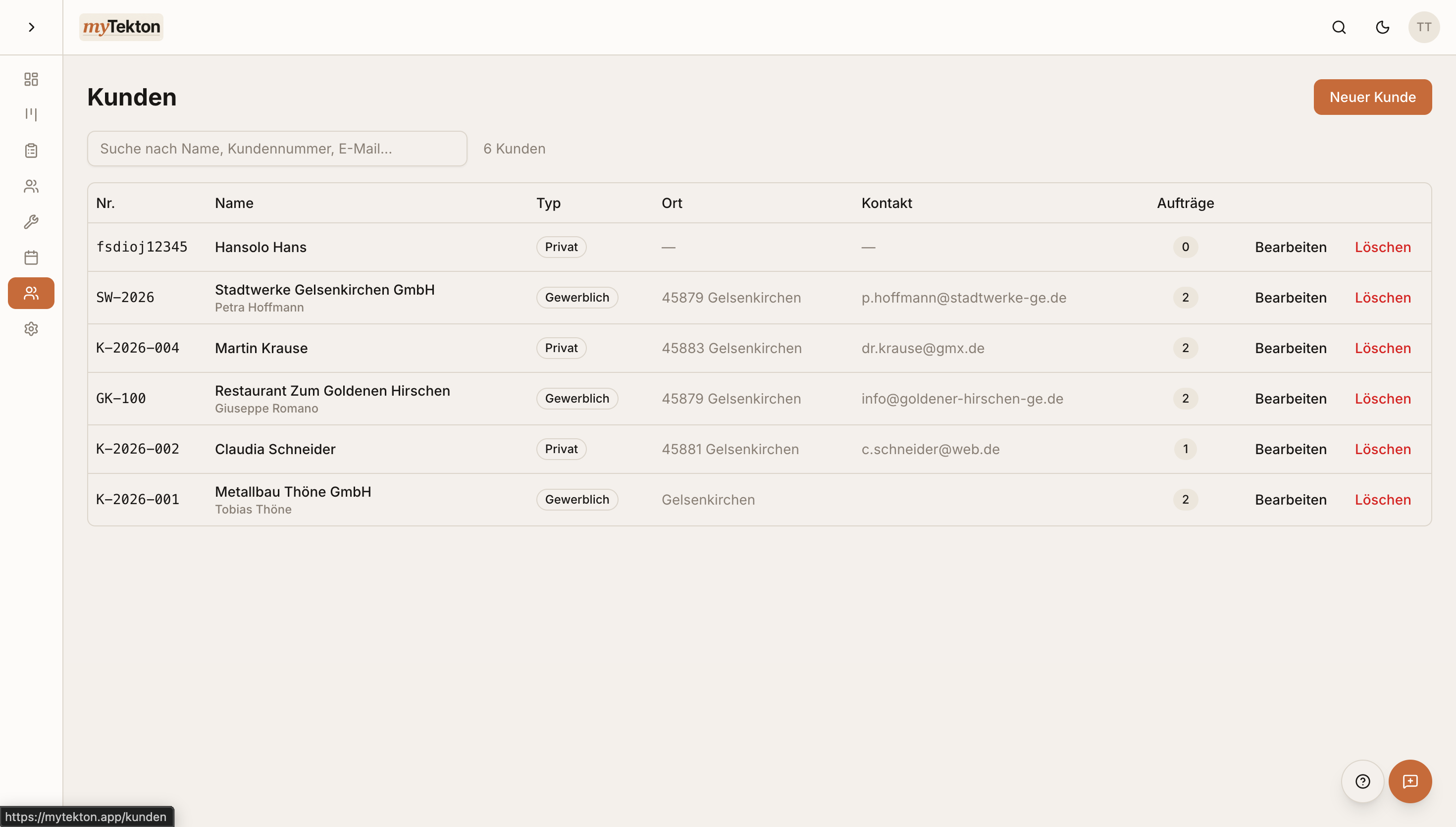This screenshot has height=827, width=1456.
Task: Open the help question mark button
Action: [x=1362, y=781]
